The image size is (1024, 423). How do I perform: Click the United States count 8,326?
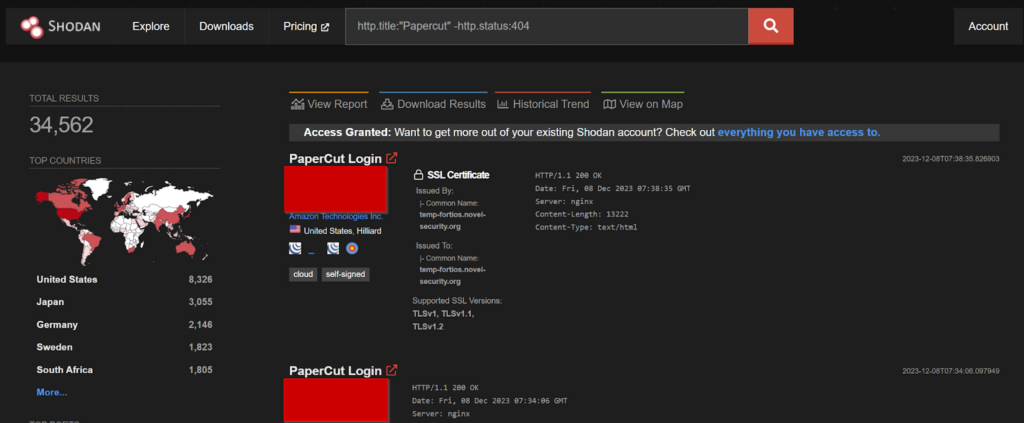[x=200, y=279]
